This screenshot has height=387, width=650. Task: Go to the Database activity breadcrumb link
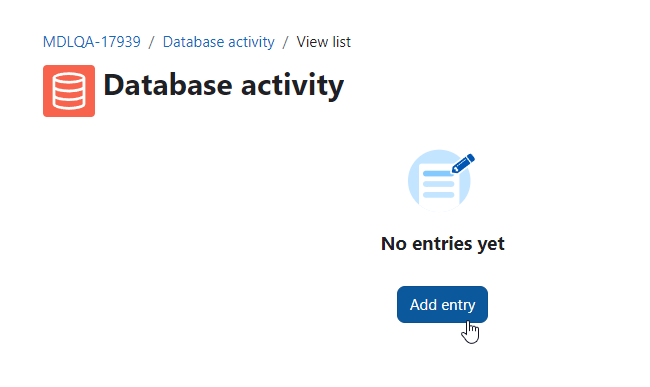tap(218, 42)
